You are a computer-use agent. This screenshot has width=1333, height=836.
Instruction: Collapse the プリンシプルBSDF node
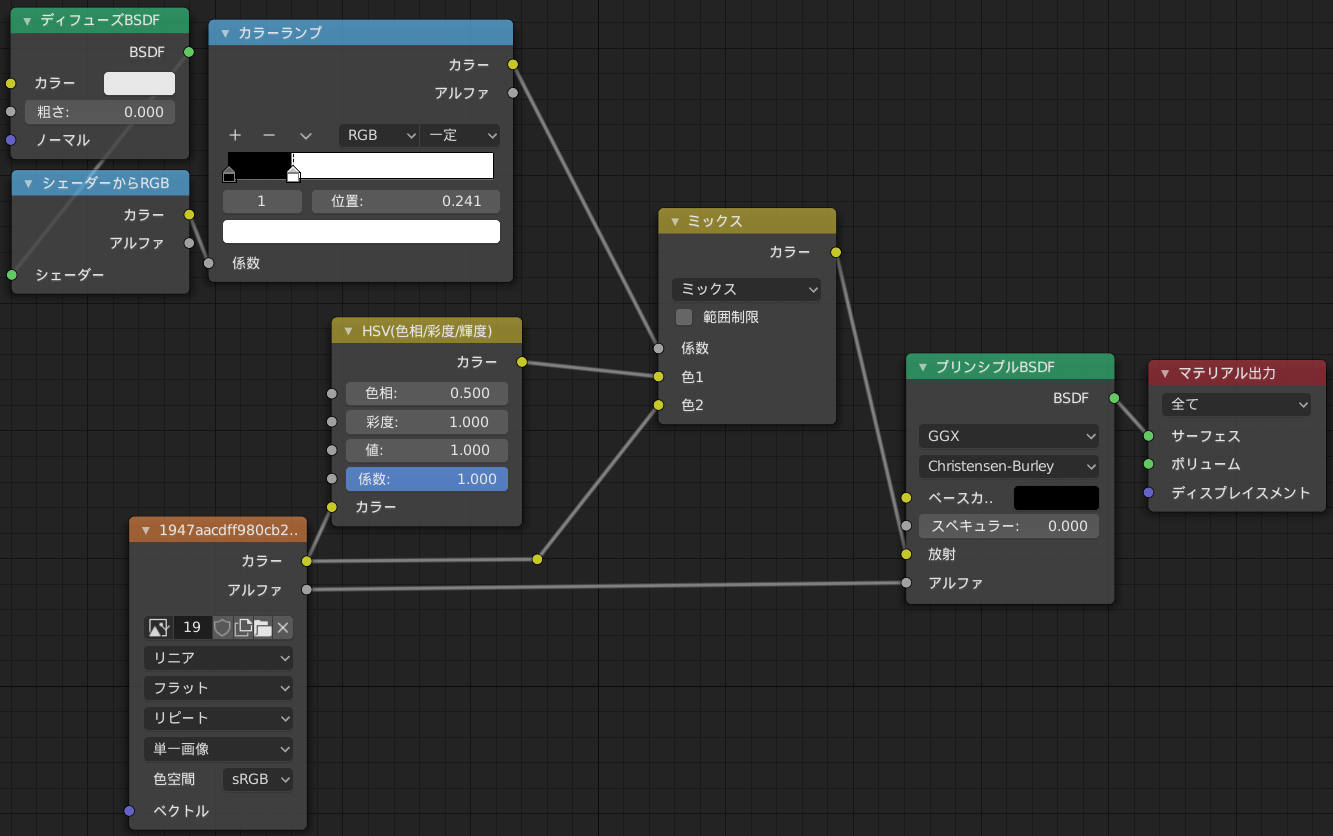923,367
